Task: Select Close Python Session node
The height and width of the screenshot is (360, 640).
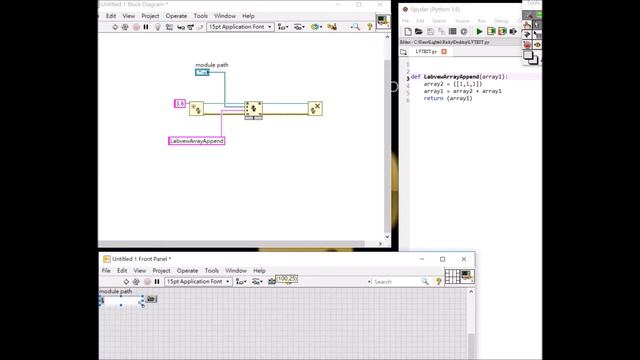Action: [x=315, y=109]
